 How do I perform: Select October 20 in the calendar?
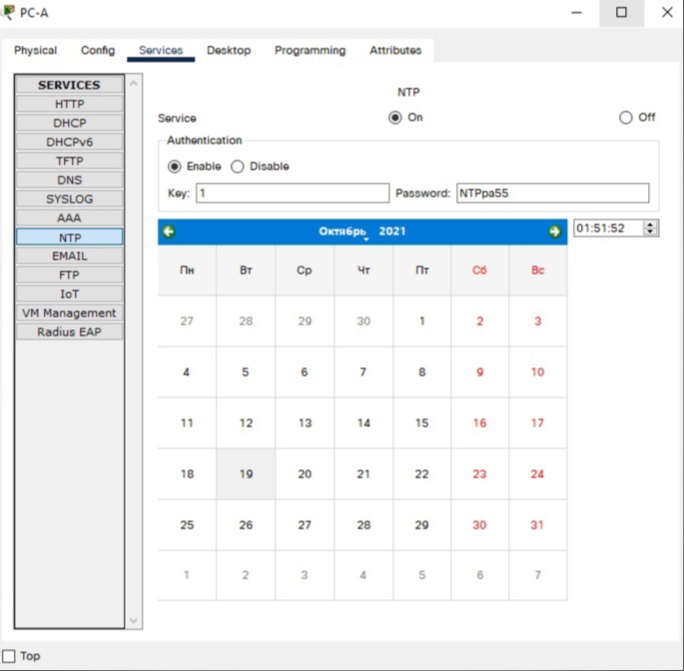click(x=304, y=474)
